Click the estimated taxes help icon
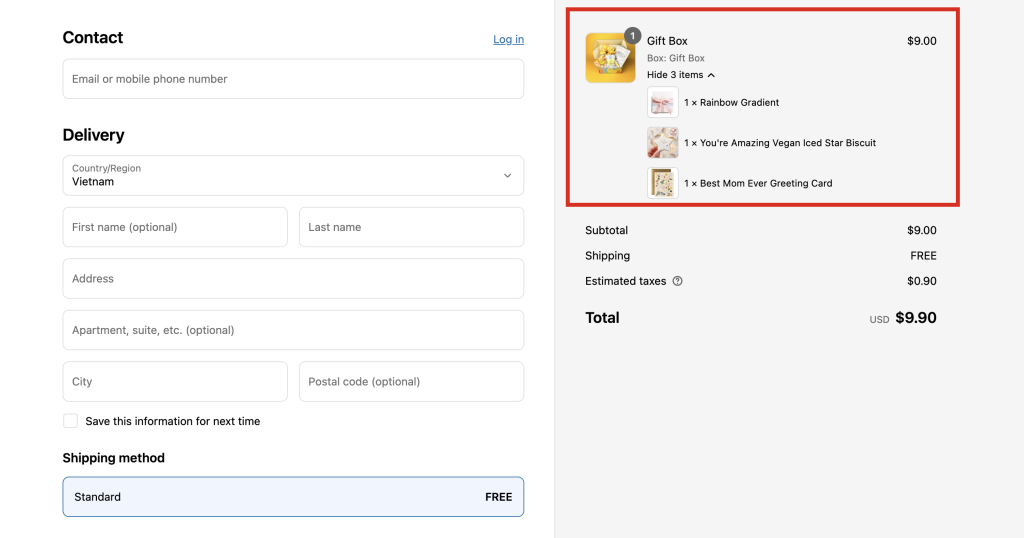The height and width of the screenshot is (538, 1024). point(677,281)
